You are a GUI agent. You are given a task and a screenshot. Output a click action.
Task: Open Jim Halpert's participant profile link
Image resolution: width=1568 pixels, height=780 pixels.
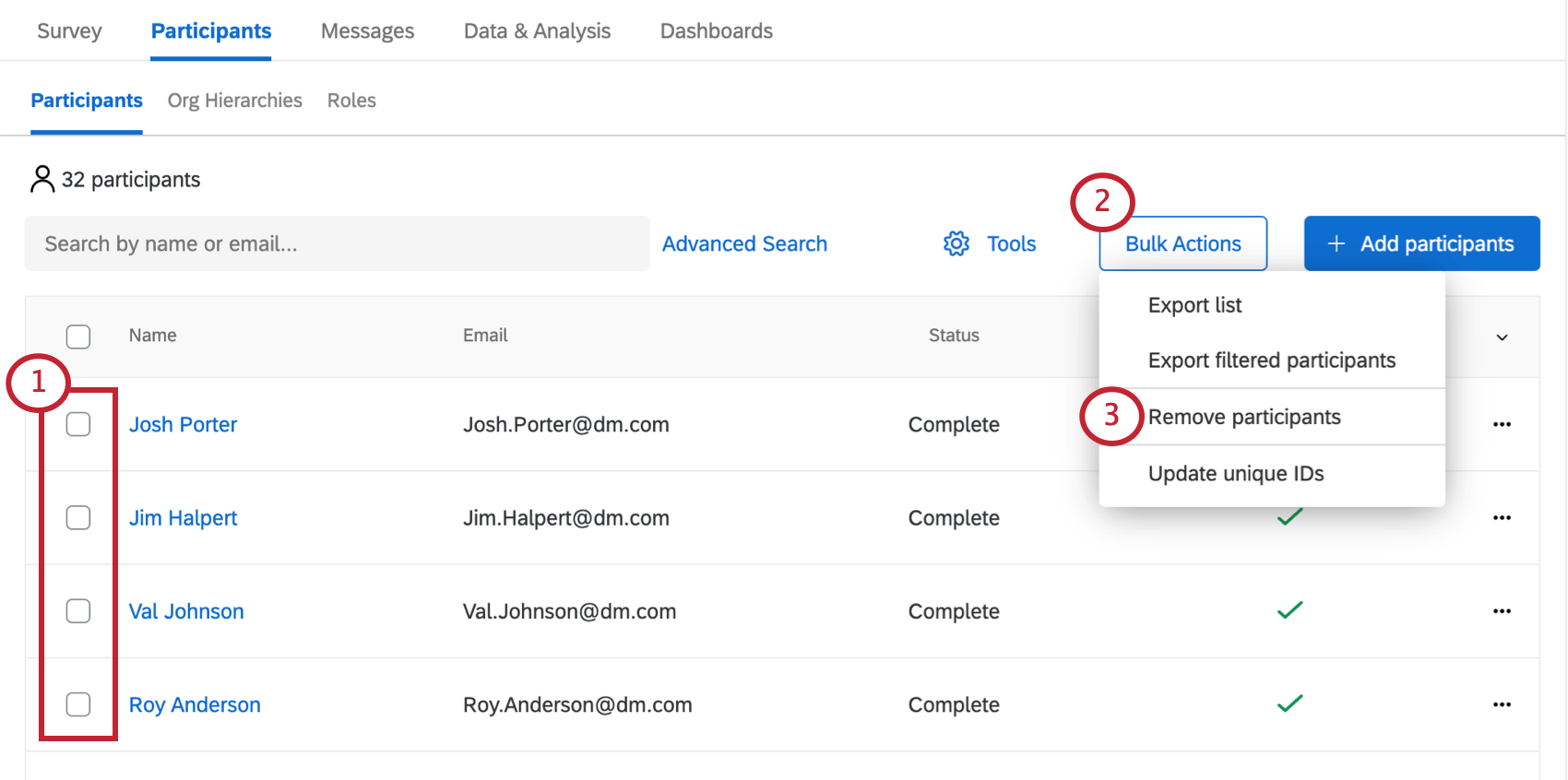pos(183,518)
